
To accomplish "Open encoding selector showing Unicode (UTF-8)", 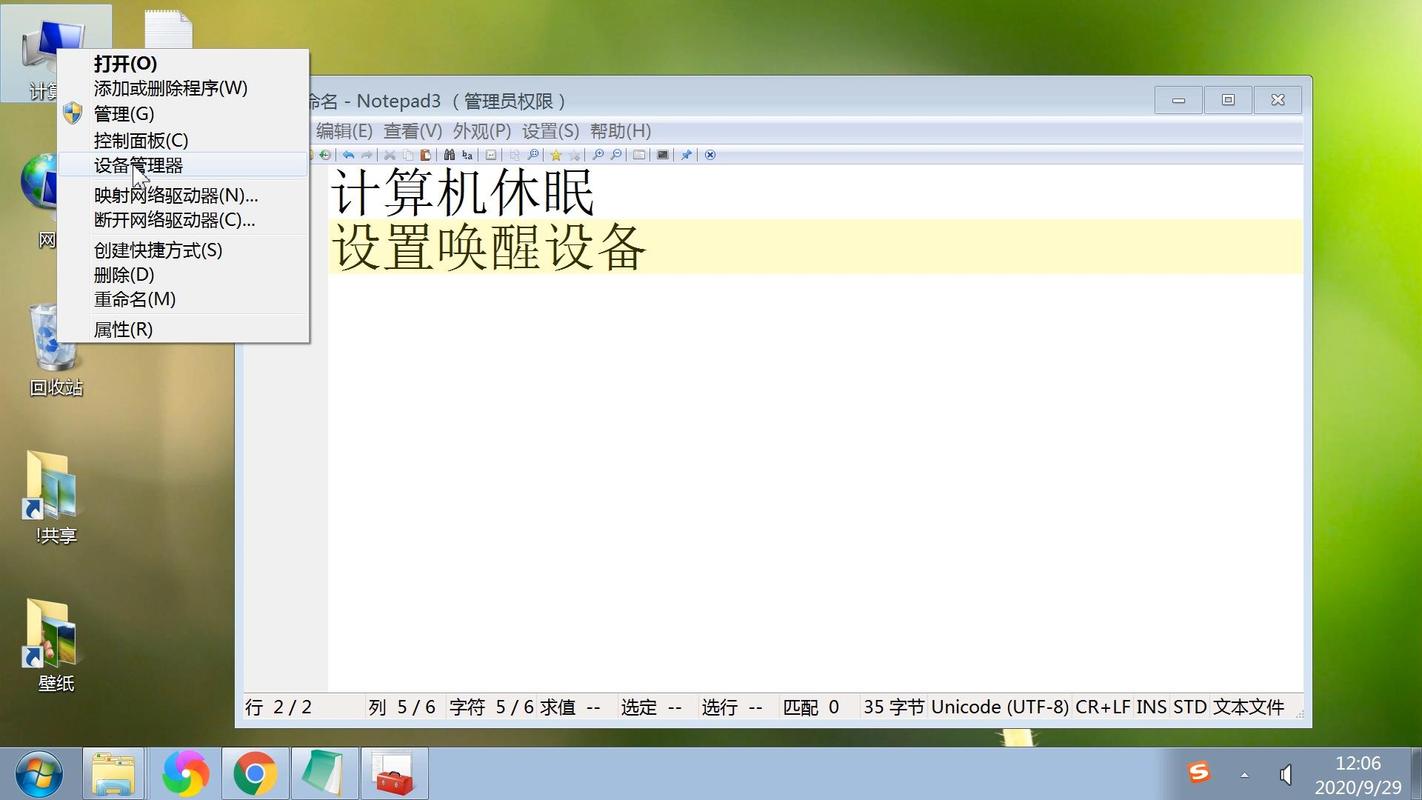I will click(x=1000, y=707).
